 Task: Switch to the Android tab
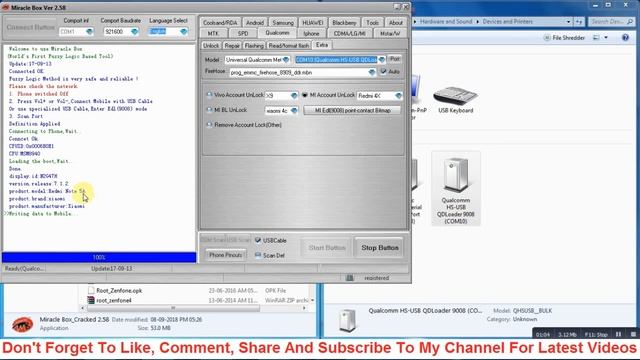pyautogui.click(x=255, y=23)
